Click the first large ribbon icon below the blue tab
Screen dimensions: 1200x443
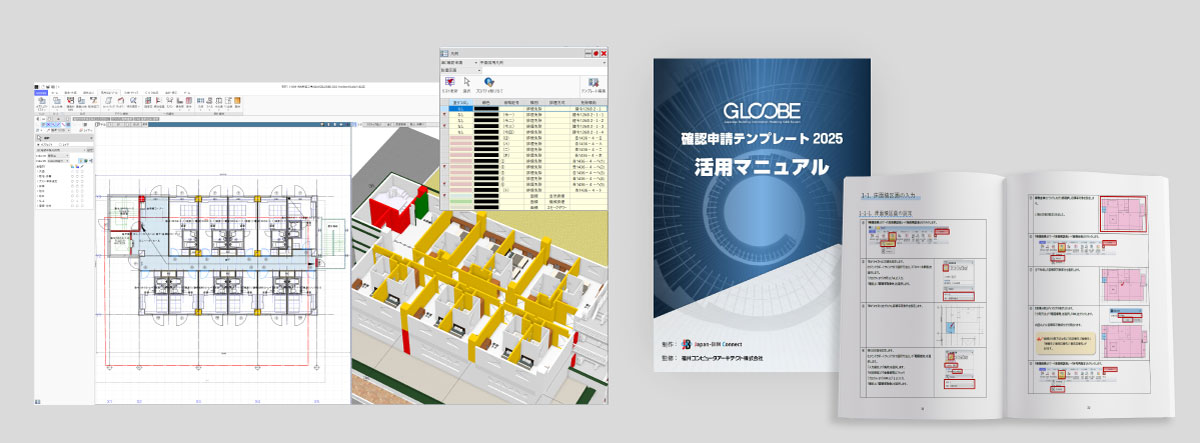(x=42, y=101)
